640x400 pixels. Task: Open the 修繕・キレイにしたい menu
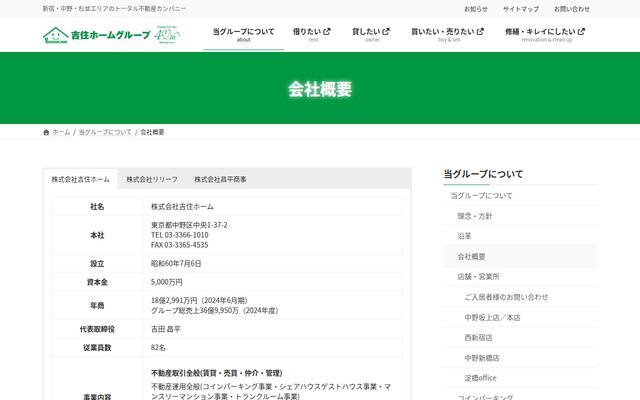[x=545, y=34]
